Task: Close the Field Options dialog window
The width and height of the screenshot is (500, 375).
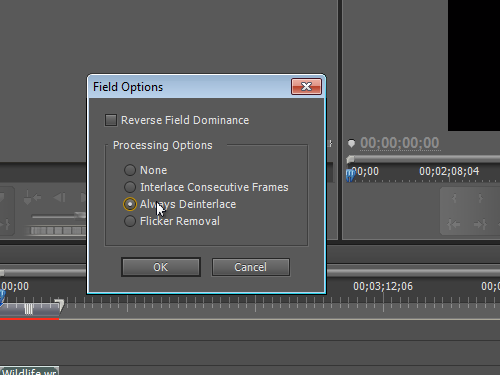Action: click(x=306, y=87)
